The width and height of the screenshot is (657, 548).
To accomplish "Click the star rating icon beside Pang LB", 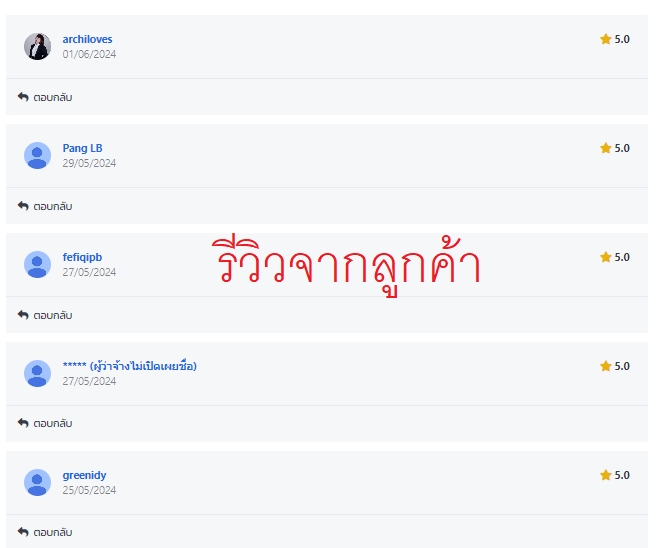I will (x=605, y=148).
